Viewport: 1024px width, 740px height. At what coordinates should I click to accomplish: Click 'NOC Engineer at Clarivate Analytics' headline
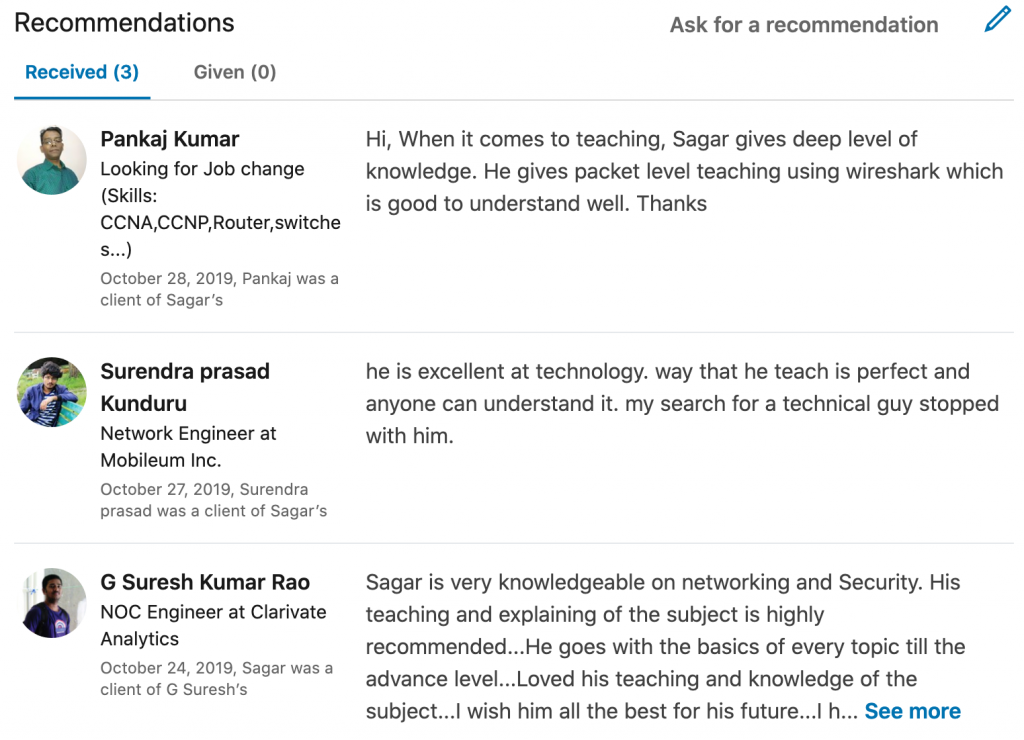(213, 625)
